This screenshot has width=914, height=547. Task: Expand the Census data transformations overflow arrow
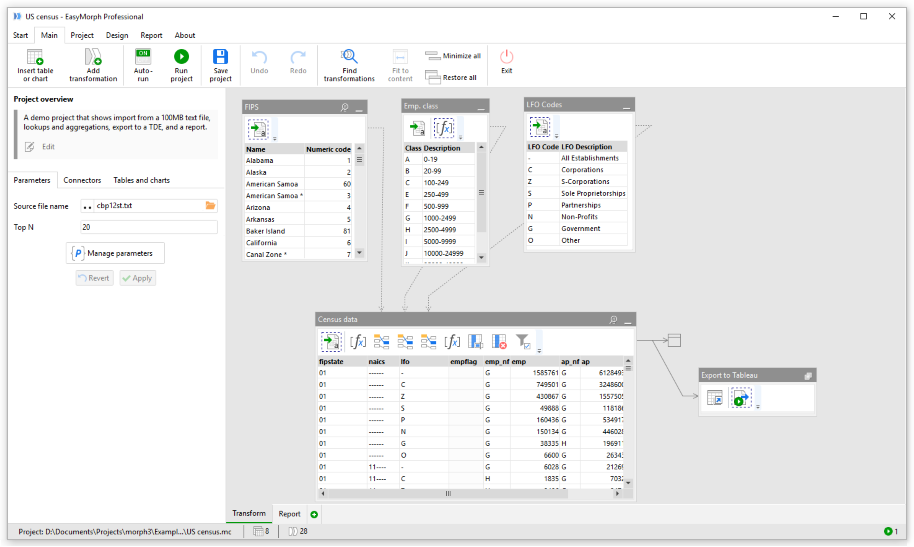point(539,350)
